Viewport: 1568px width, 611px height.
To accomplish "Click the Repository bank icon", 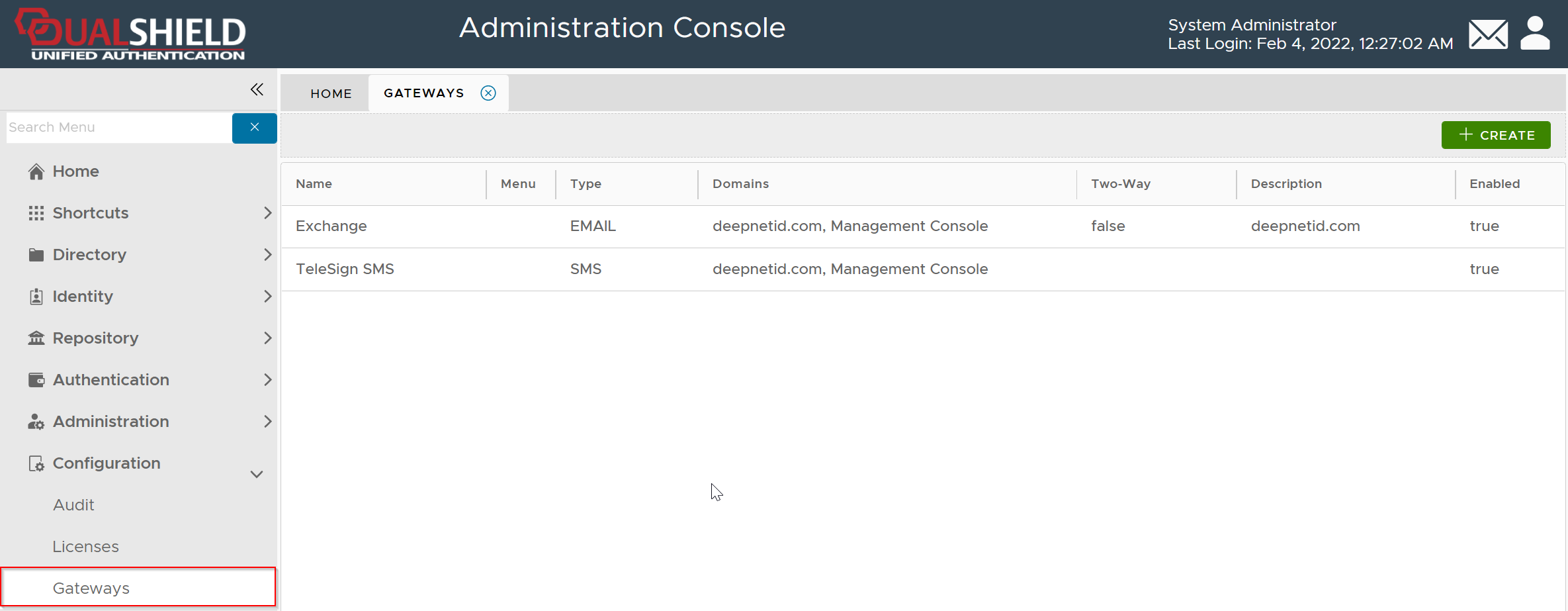I will click(36, 338).
